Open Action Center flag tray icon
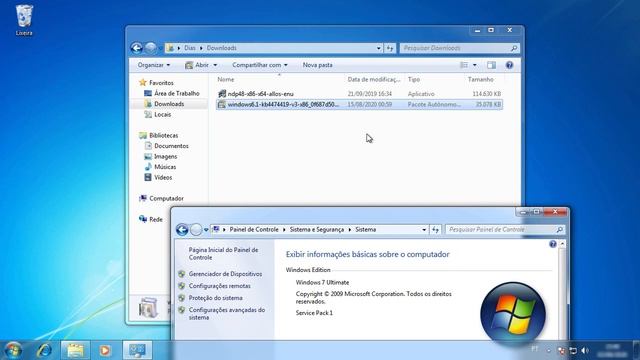 pyautogui.click(x=561, y=350)
